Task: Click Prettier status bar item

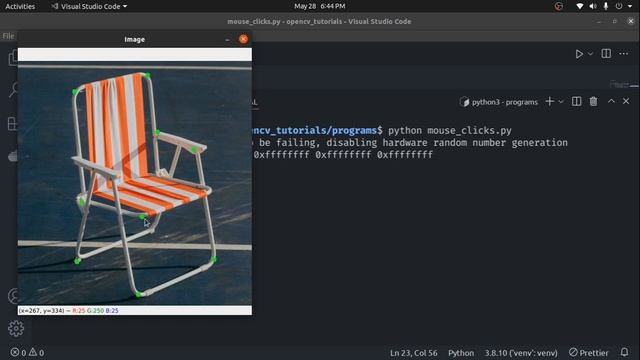Action: click(x=589, y=352)
